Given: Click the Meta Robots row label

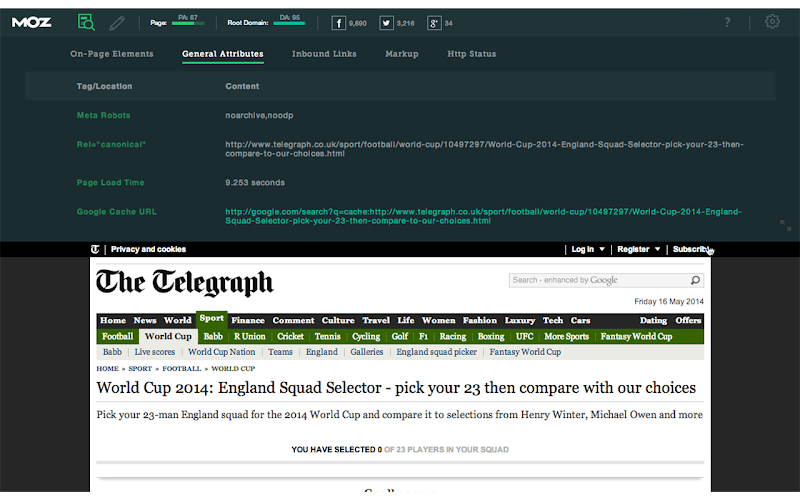Looking at the screenshot, I should tap(104, 115).
